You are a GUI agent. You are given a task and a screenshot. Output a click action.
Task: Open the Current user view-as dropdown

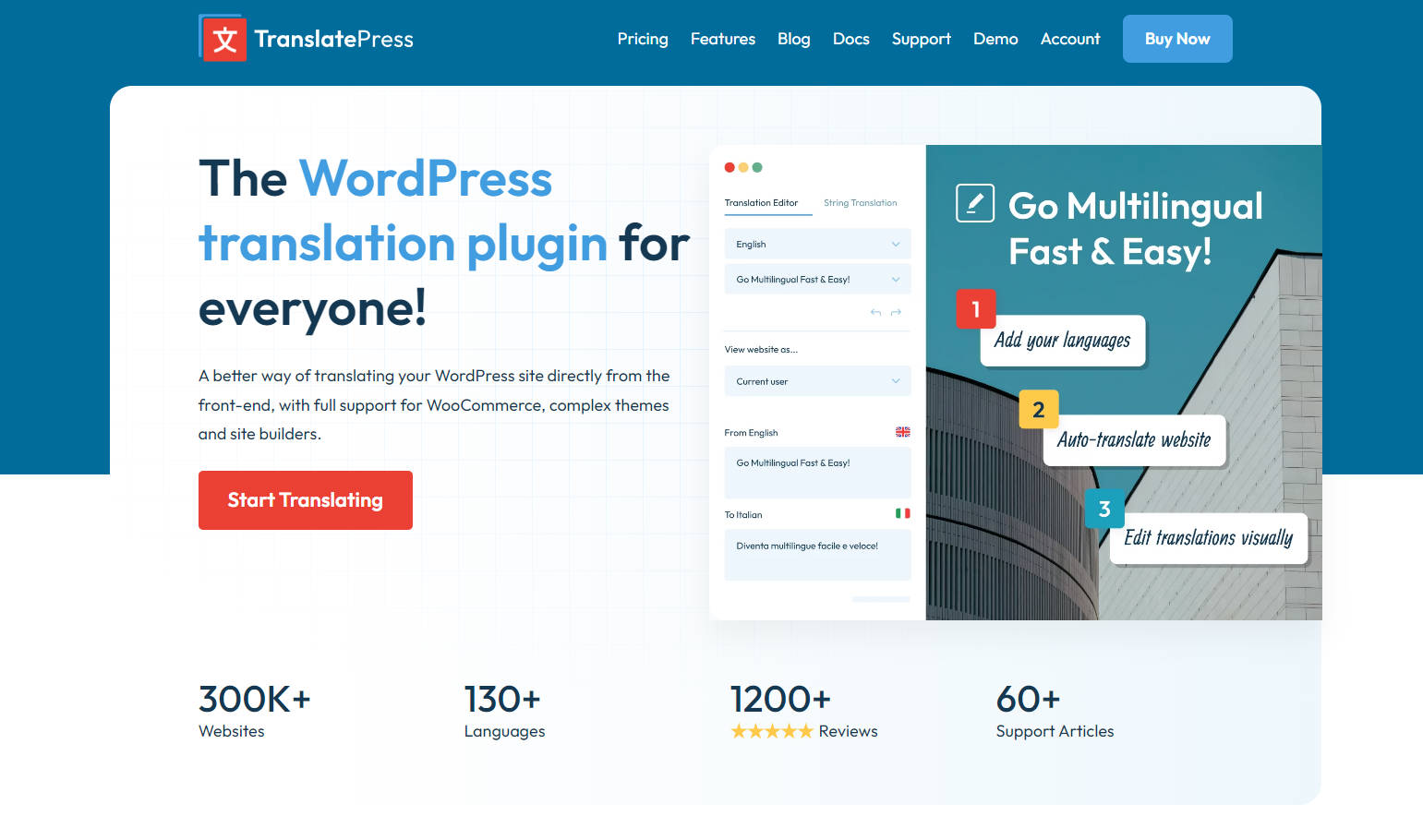point(817,381)
